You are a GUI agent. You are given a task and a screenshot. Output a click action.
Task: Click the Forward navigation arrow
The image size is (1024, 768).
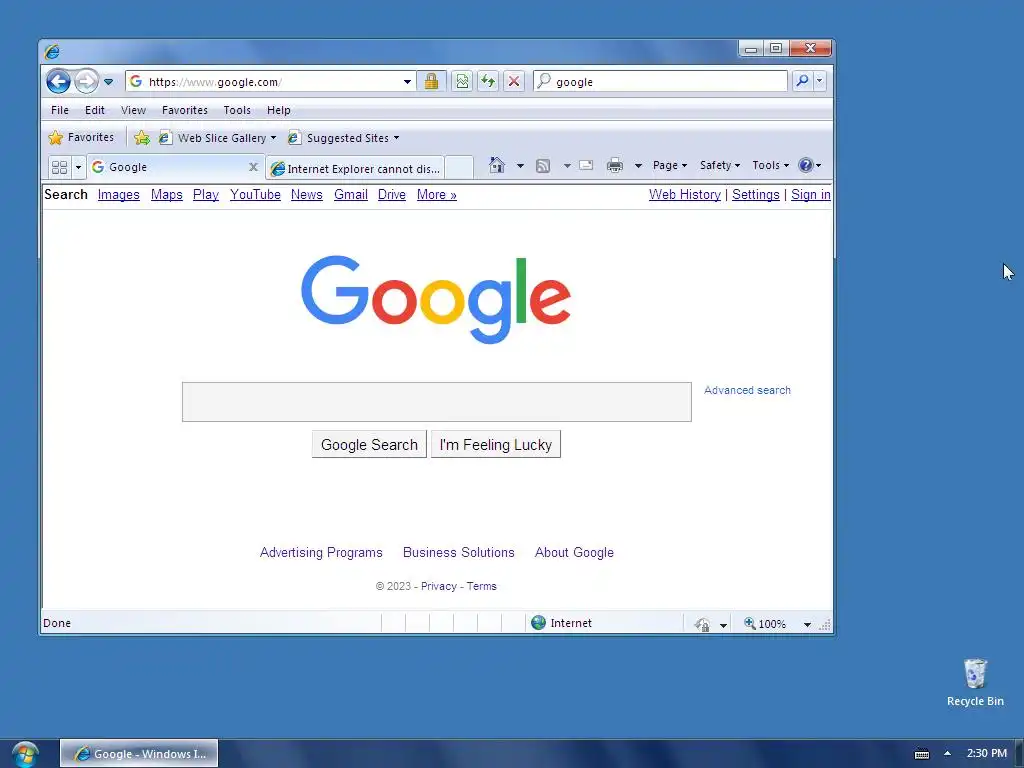[86, 82]
